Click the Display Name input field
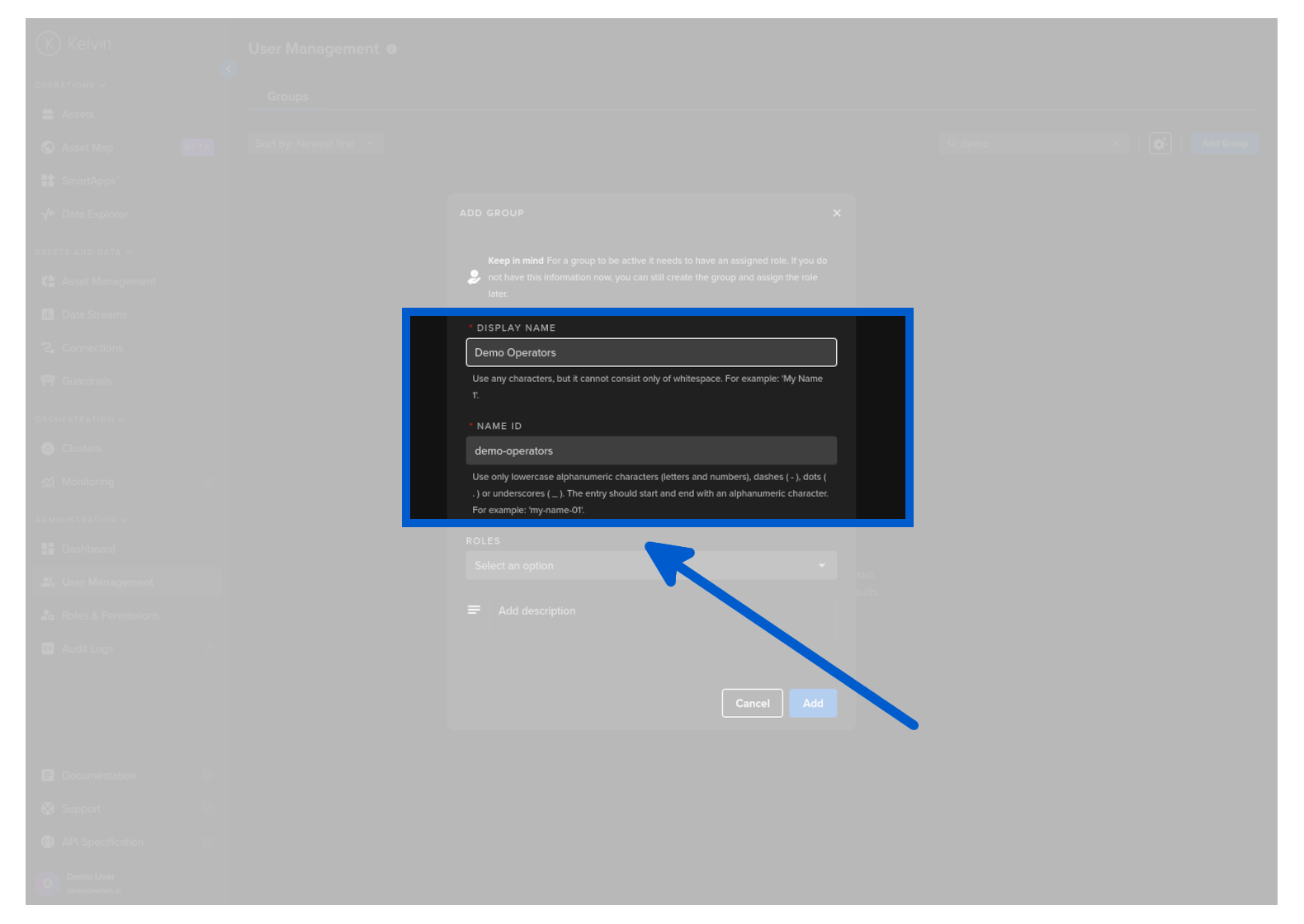Viewport: 1304px width, 924px height. [x=650, y=352]
